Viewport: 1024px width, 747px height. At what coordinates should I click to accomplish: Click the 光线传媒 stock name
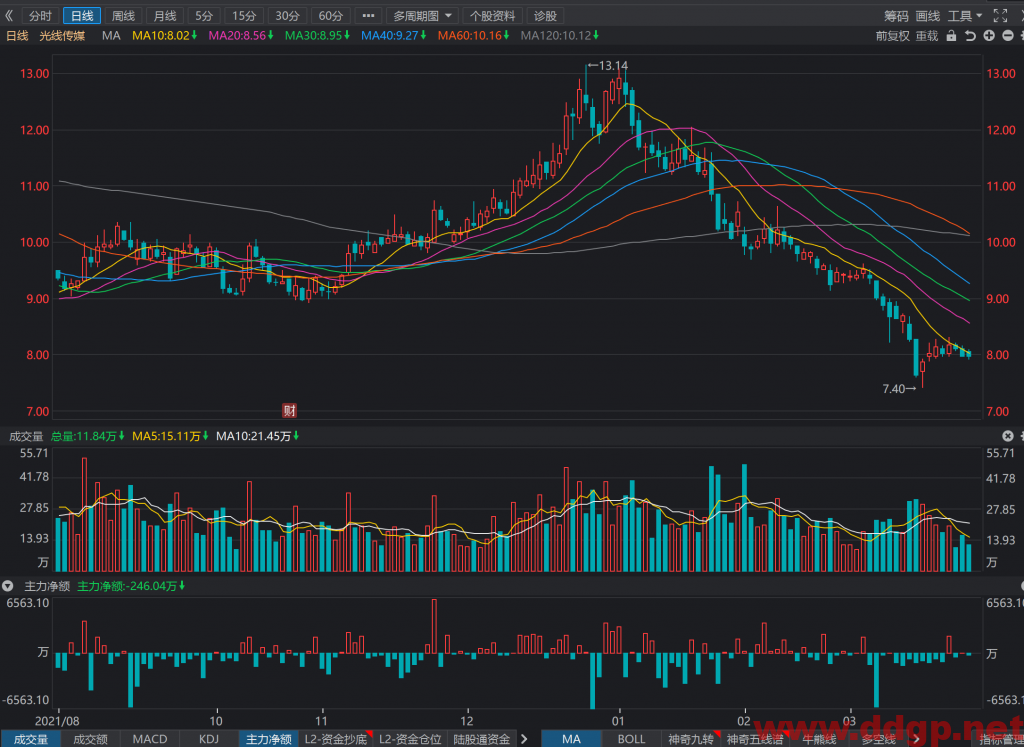point(62,35)
